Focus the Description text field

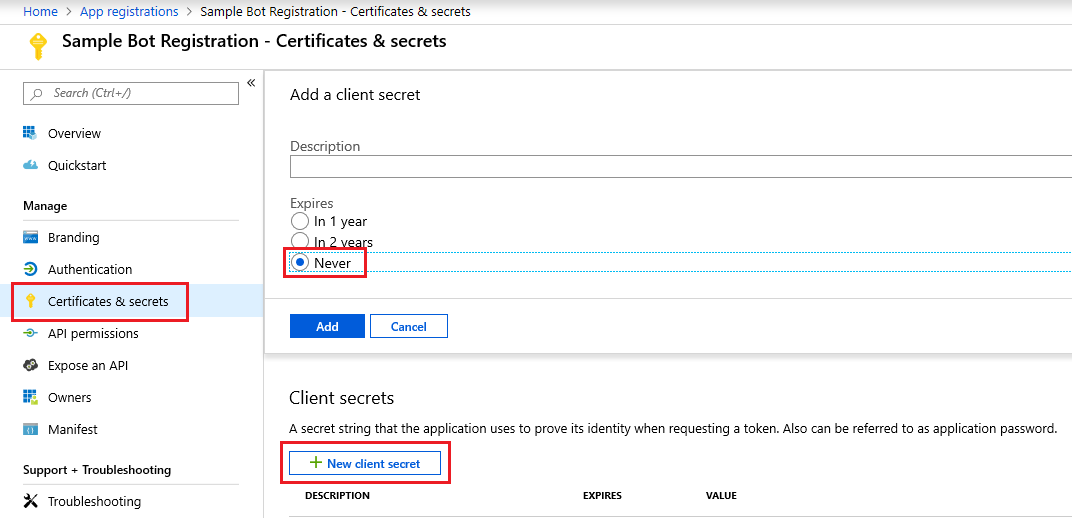tap(680, 166)
